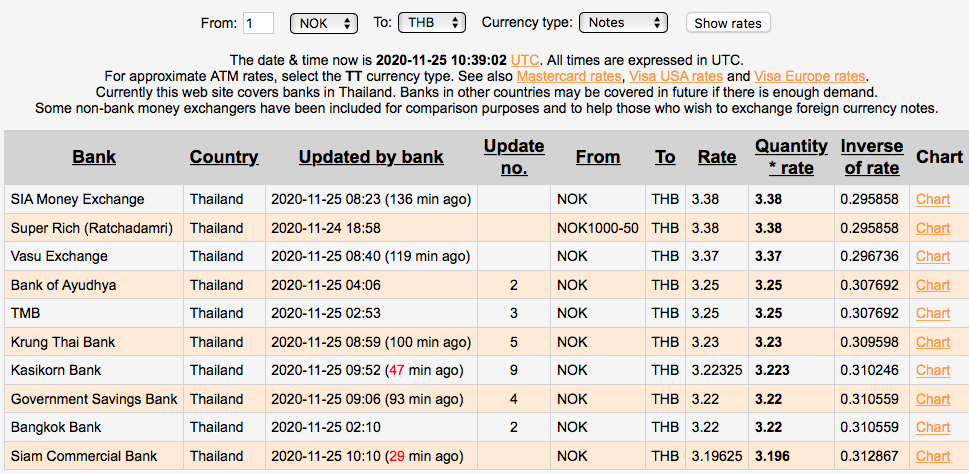Open Chart for Vasu Exchange row
969x474 pixels.
pyautogui.click(x=933, y=256)
